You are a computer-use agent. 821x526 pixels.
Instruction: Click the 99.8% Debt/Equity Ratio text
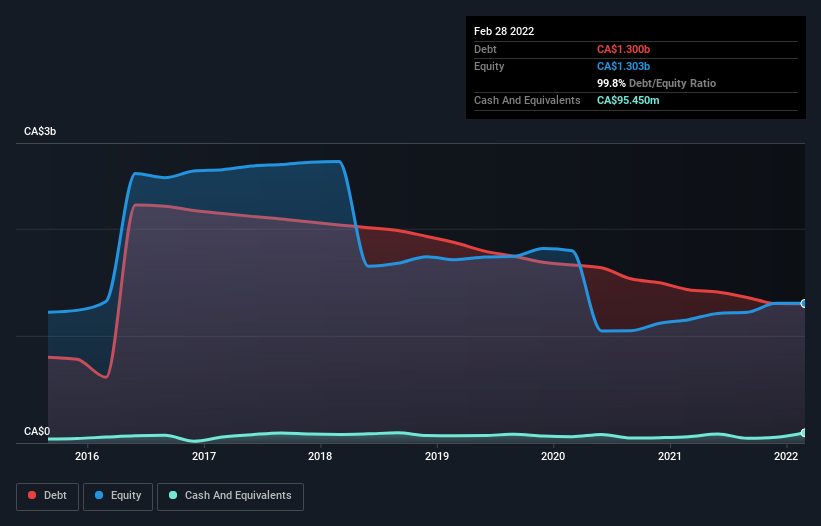pos(656,83)
